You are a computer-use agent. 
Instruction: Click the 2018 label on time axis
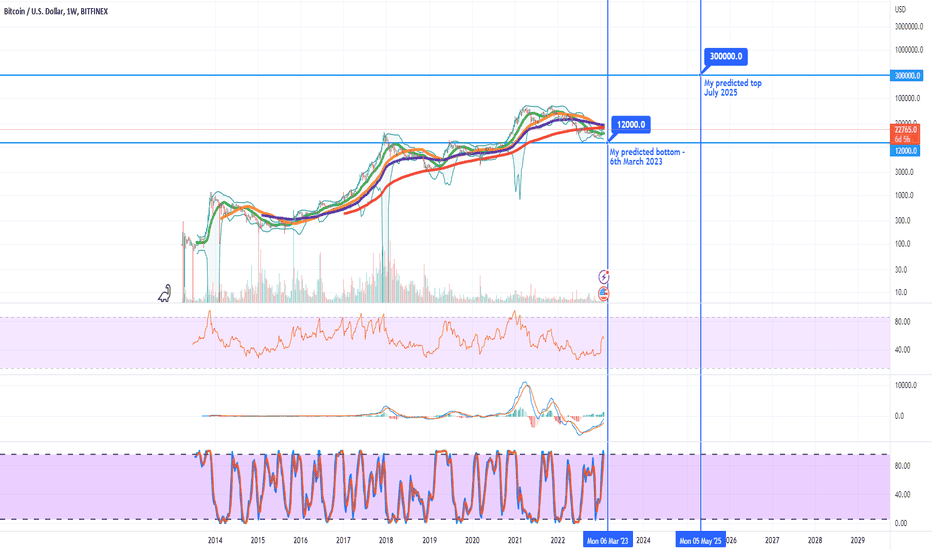coord(386,540)
